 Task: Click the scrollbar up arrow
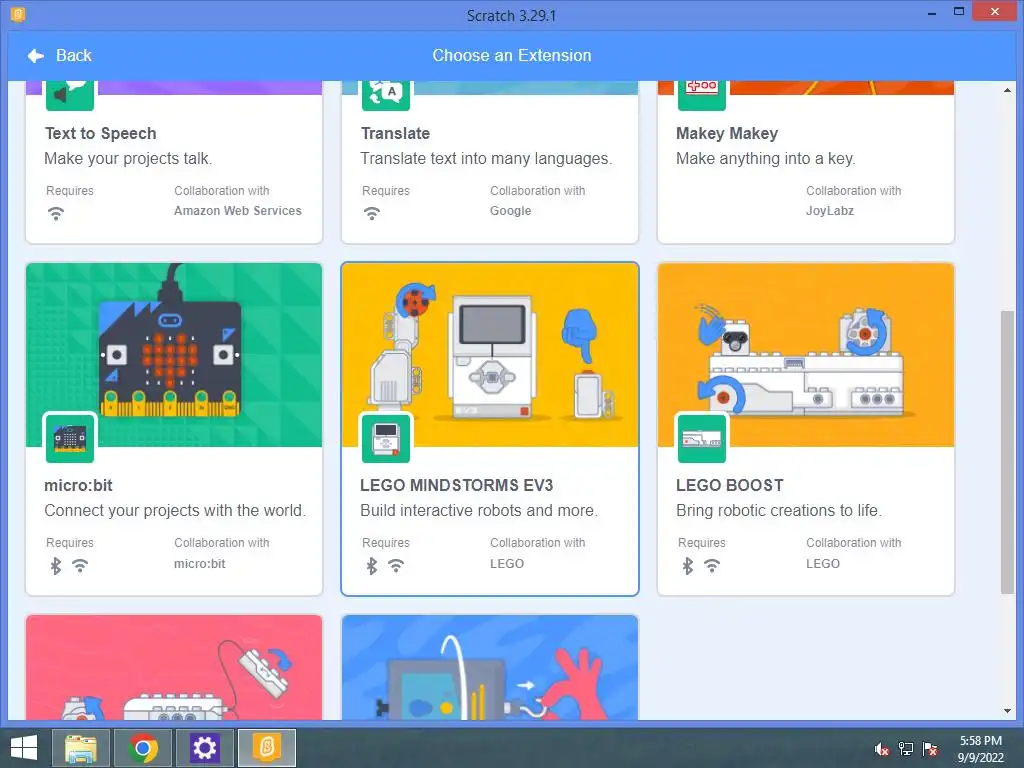1007,90
